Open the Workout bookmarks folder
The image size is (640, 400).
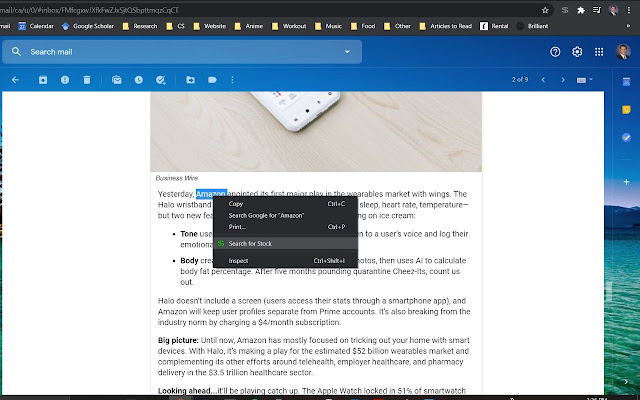(x=289, y=26)
